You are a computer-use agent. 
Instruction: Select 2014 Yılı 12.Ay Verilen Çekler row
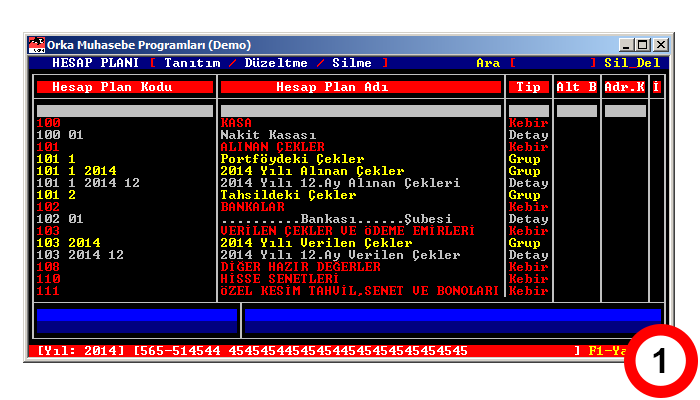click(341, 255)
